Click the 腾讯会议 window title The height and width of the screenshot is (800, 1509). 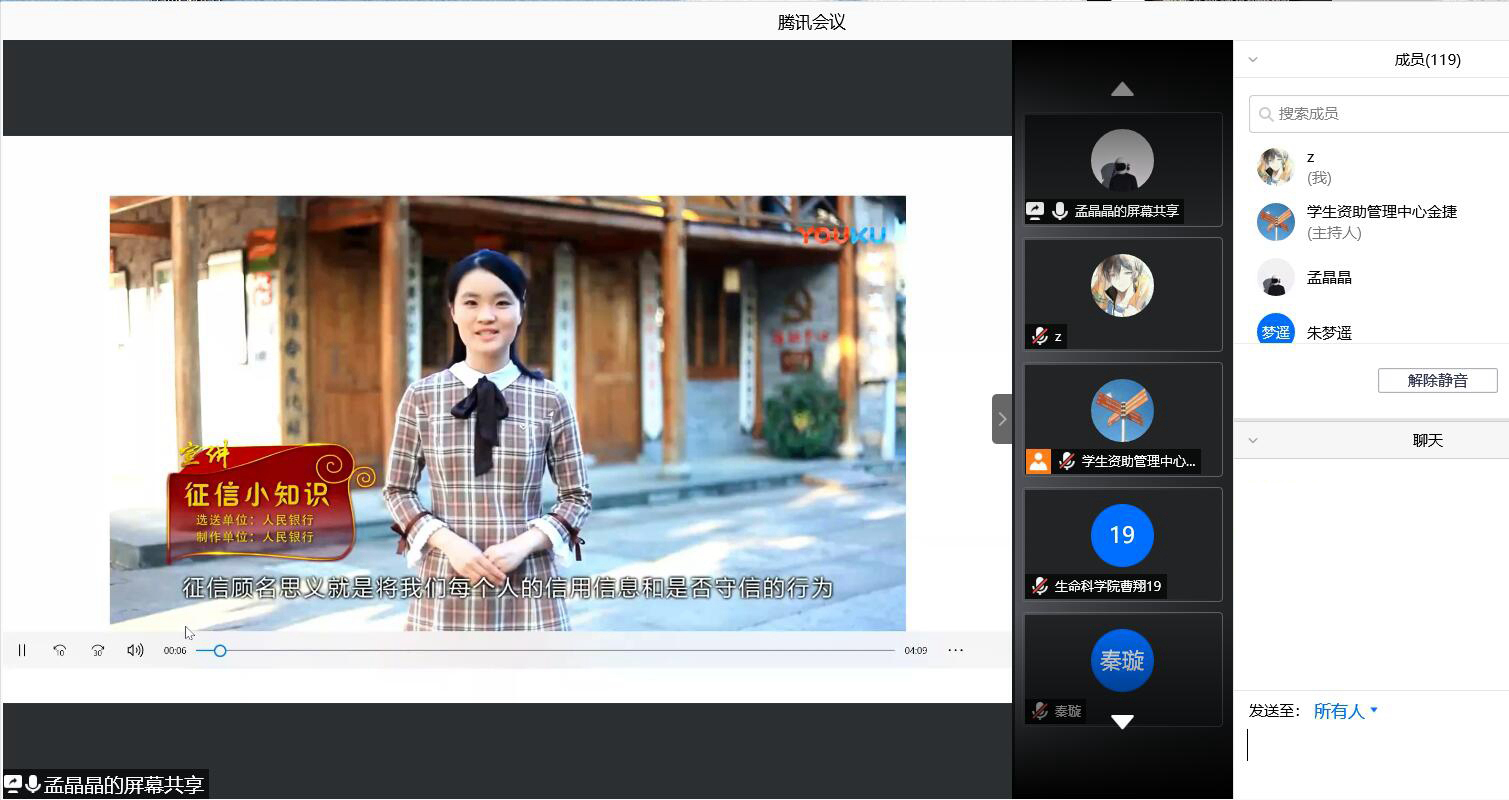[x=812, y=22]
